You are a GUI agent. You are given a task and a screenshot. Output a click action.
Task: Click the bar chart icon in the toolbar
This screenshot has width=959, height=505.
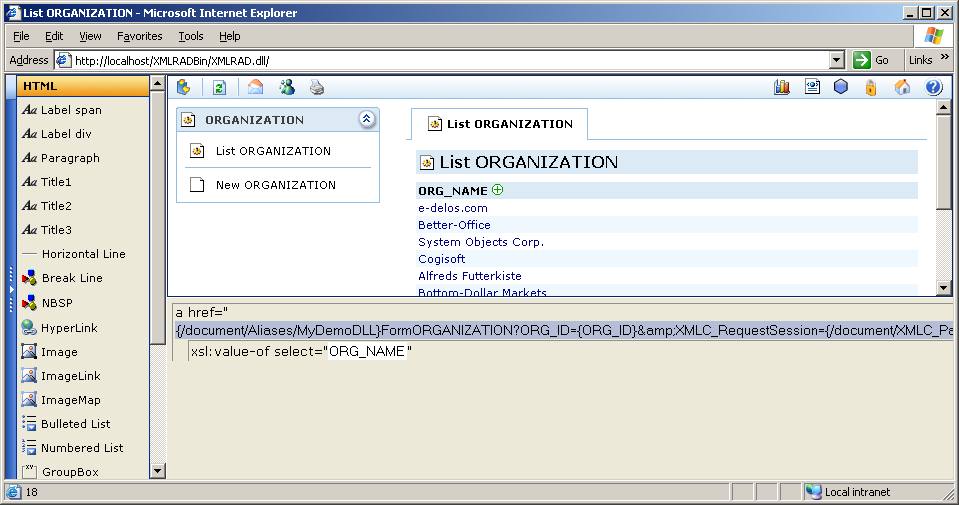point(782,88)
